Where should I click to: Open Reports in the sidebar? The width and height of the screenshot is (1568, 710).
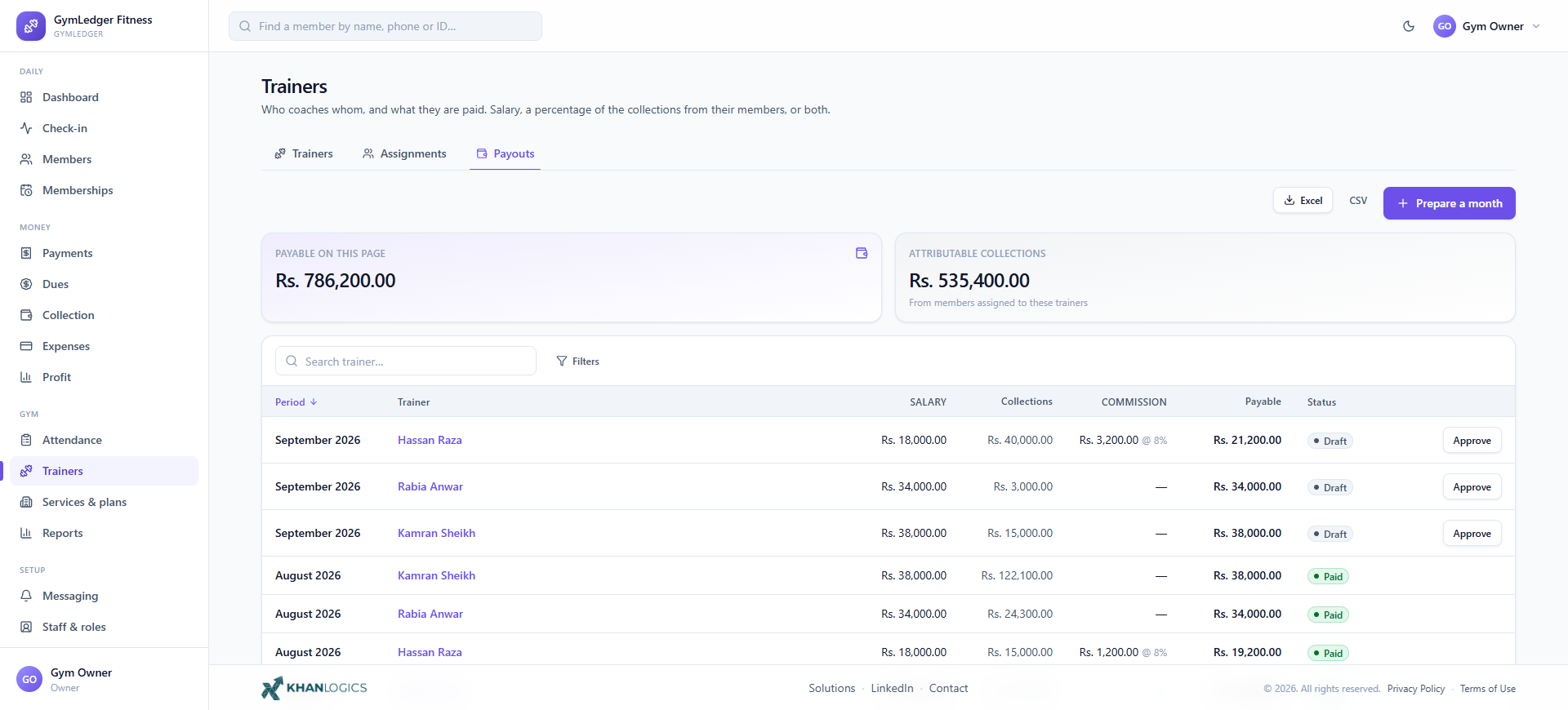pyautogui.click(x=104, y=533)
